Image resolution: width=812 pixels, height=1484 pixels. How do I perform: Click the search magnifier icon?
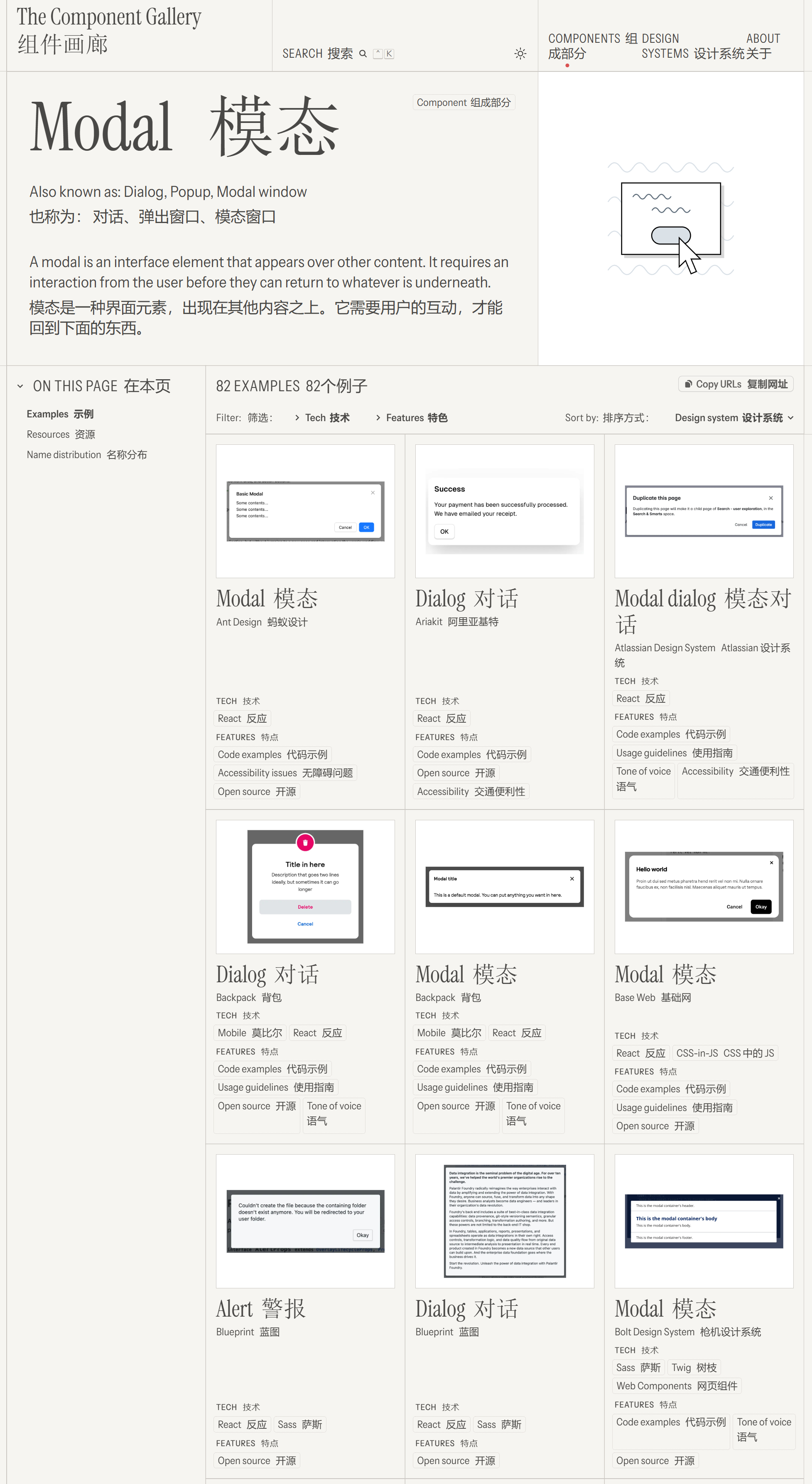pos(363,54)
